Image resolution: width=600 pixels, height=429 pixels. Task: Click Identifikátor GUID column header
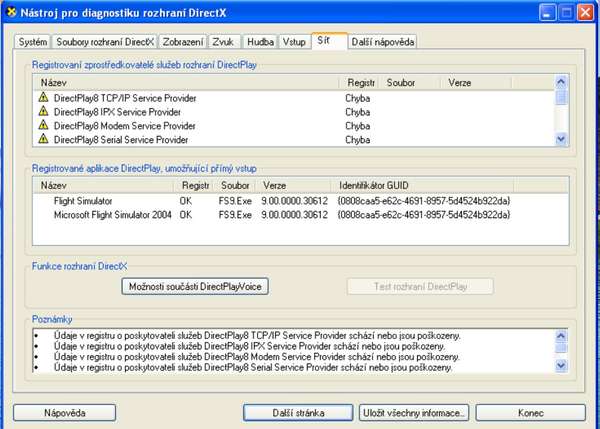(422, 186)
